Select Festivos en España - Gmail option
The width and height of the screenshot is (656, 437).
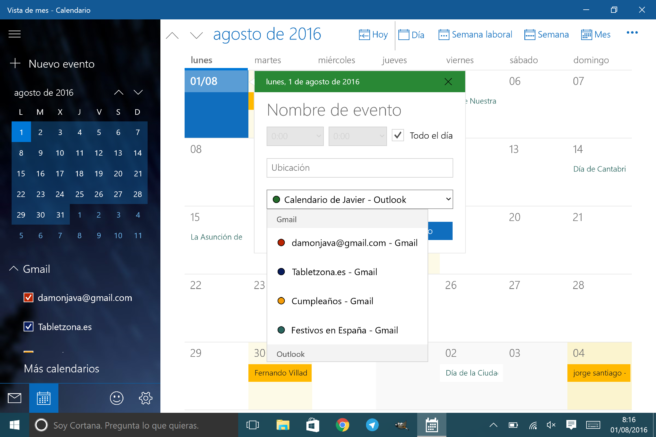(347, 330)
